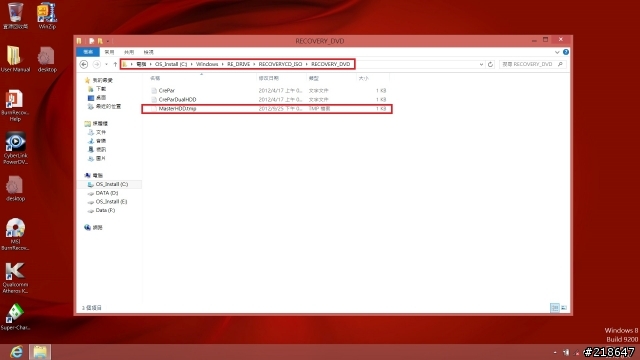Open the Explorer help question mark

click(566, 52)
